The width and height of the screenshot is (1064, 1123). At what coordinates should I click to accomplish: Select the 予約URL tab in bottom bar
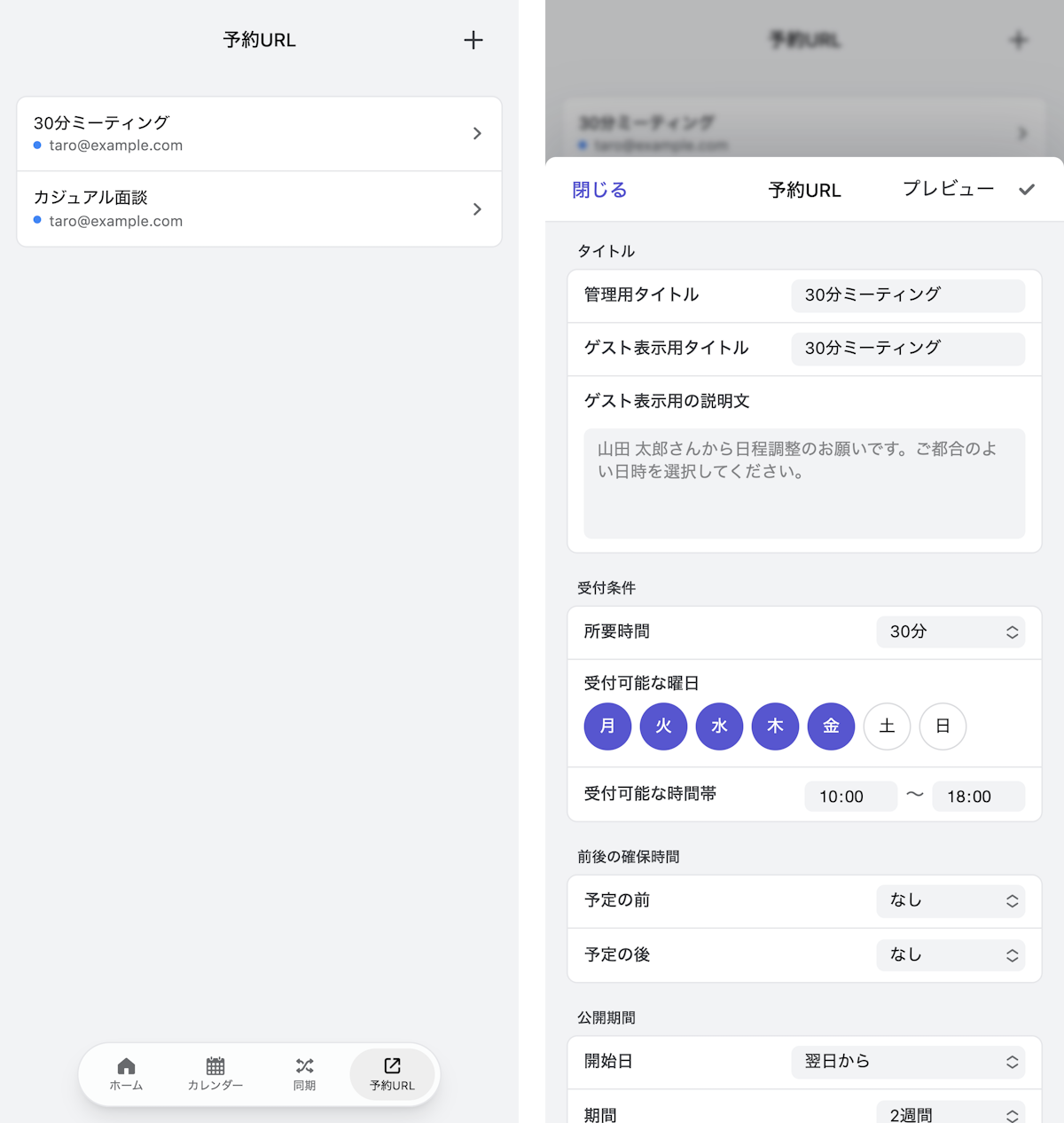392,1074
